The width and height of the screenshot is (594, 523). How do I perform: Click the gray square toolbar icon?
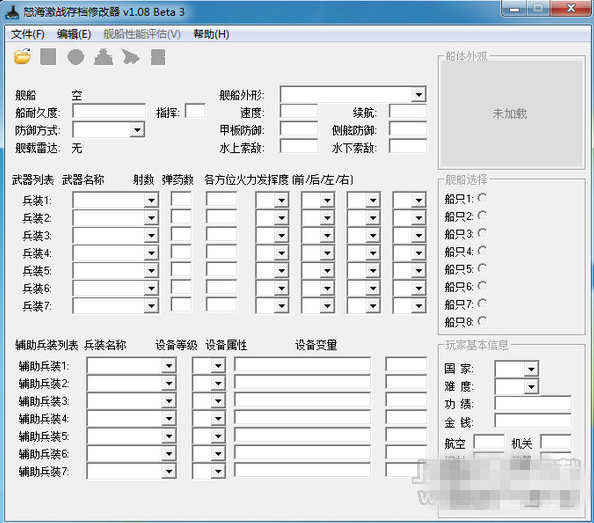[48, 57]
